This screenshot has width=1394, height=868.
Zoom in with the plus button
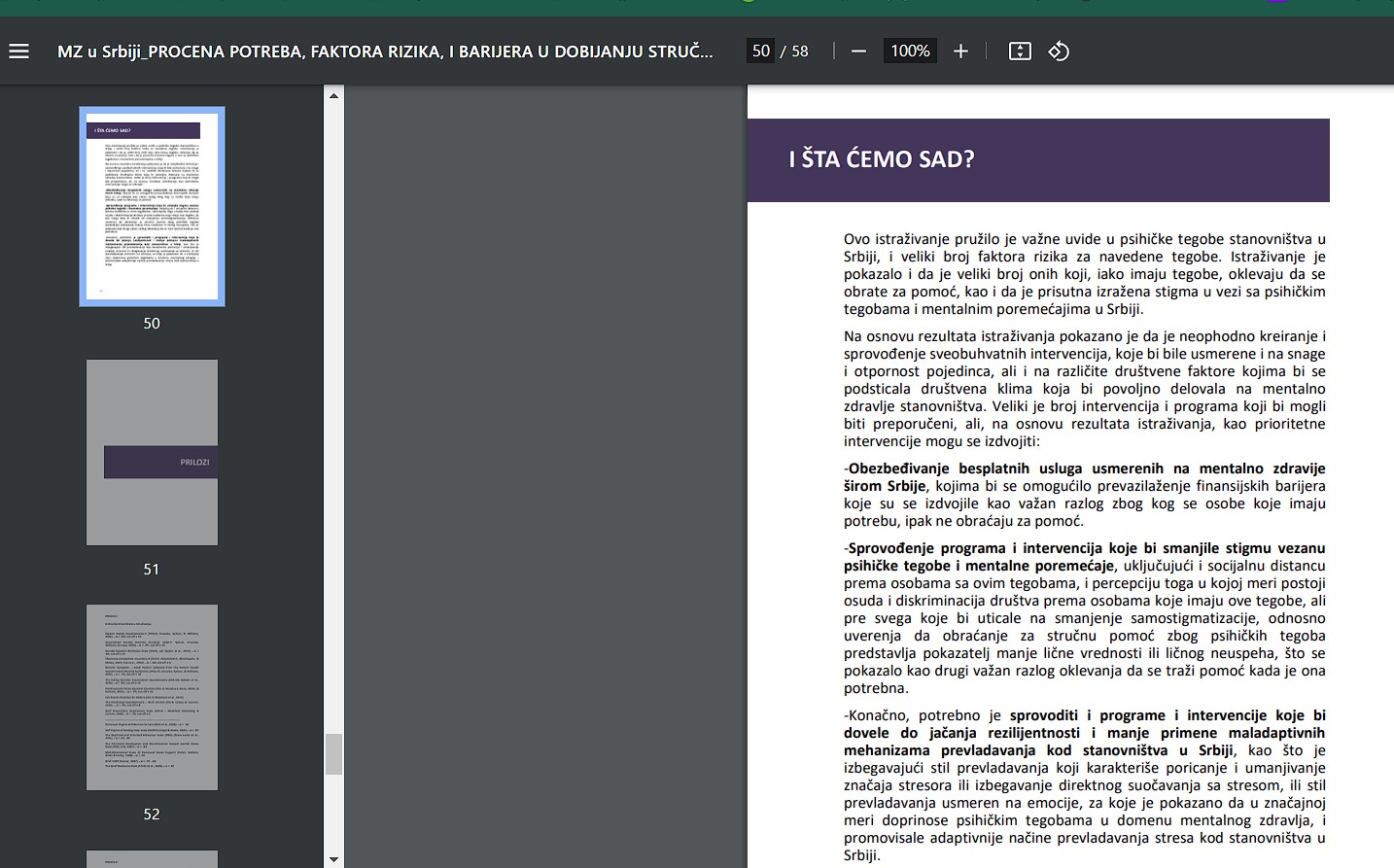coord(960,52)
